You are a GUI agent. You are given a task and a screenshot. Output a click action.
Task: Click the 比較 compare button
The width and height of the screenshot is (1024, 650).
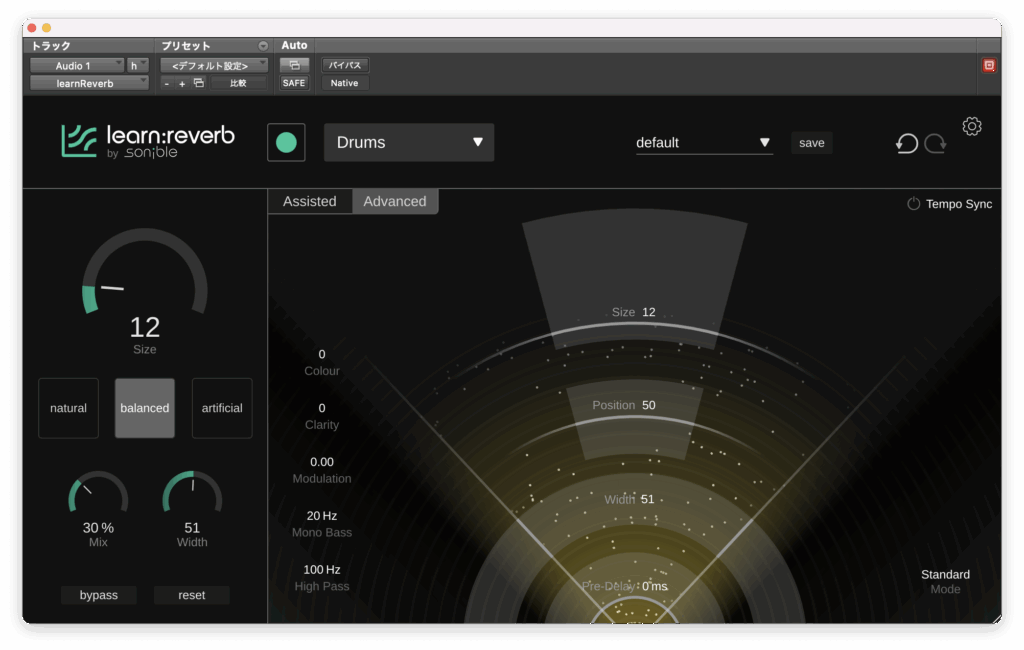(238, 83)
